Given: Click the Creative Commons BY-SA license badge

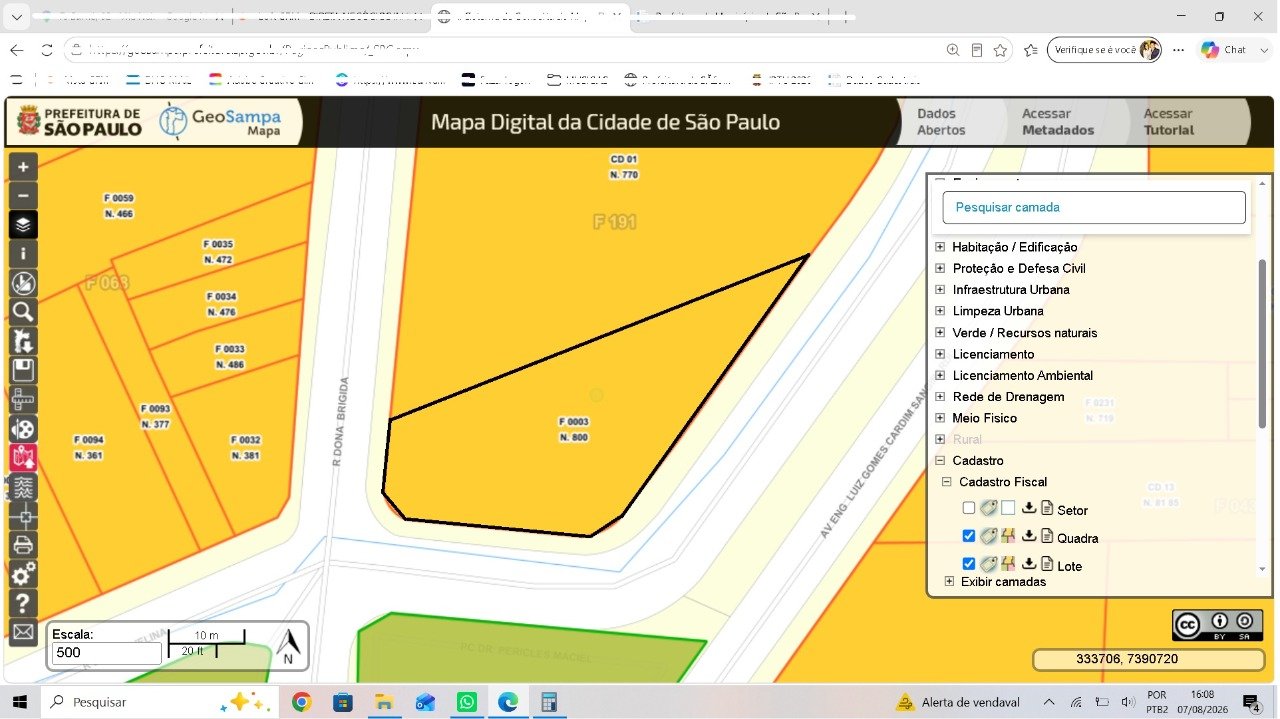Looking at the screenshot, I should [1217, 625].
